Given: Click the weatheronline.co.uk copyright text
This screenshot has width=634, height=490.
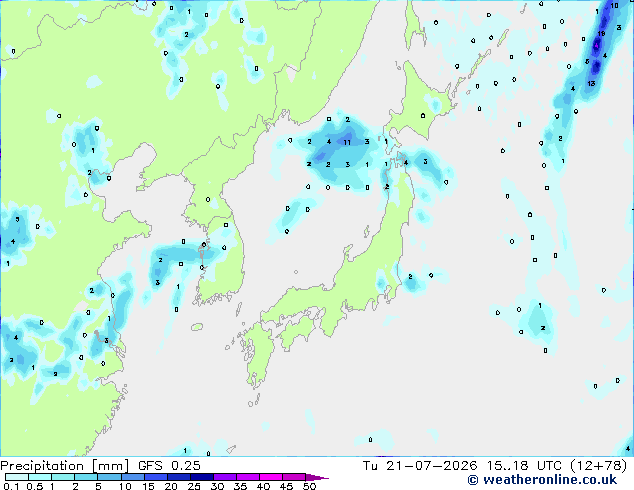Looking at the screenshot, I should pyautogui.click(x=542, y=480).
